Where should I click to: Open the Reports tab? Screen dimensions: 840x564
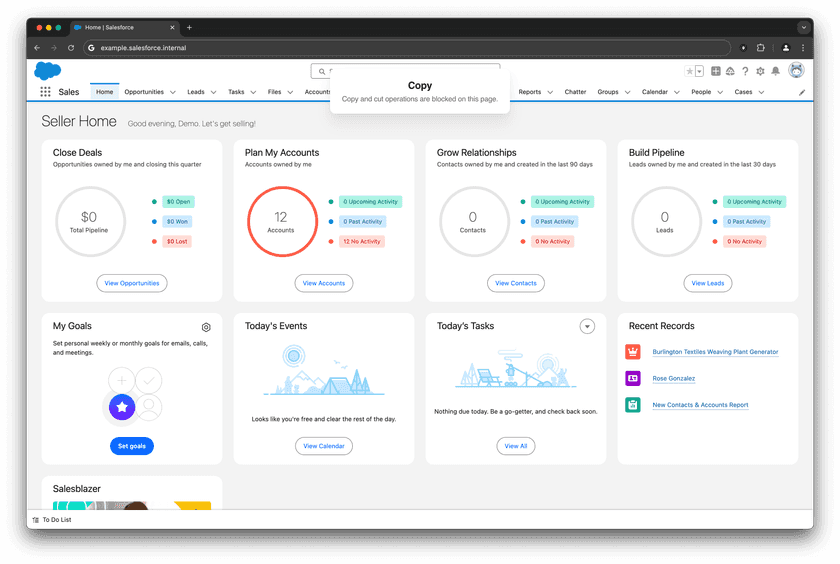tap(529, 92)
